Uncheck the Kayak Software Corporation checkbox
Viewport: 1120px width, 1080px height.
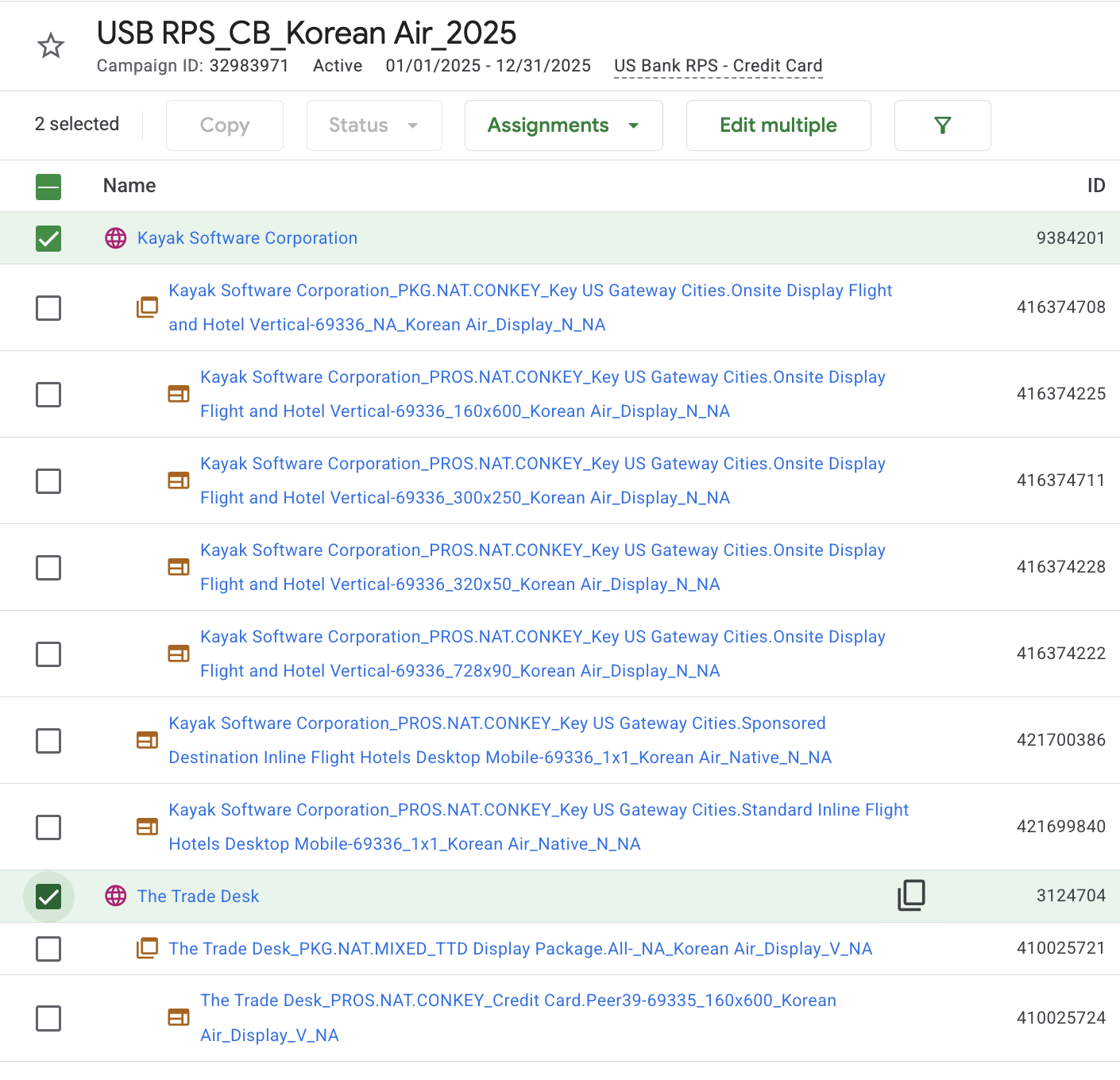tap(48, 238)
